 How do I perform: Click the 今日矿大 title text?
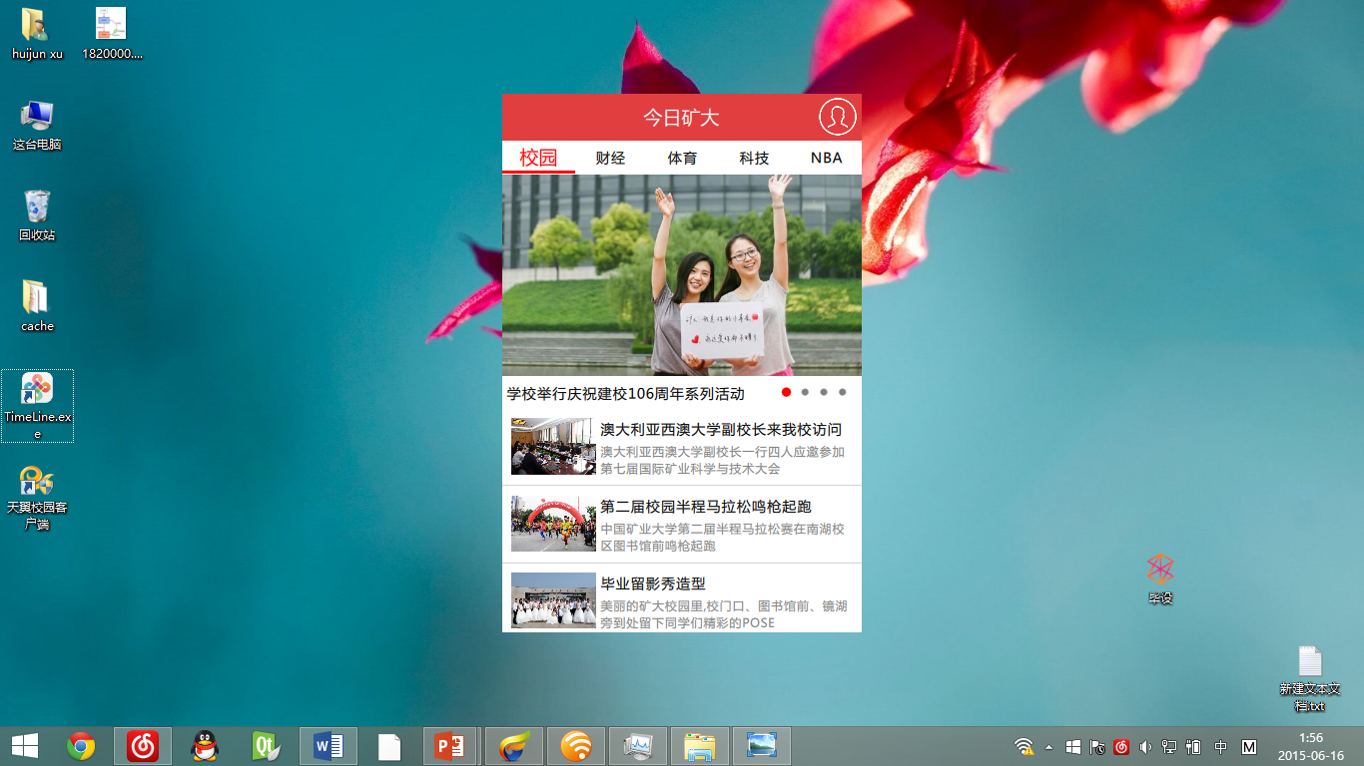click(x=681, y=118)
